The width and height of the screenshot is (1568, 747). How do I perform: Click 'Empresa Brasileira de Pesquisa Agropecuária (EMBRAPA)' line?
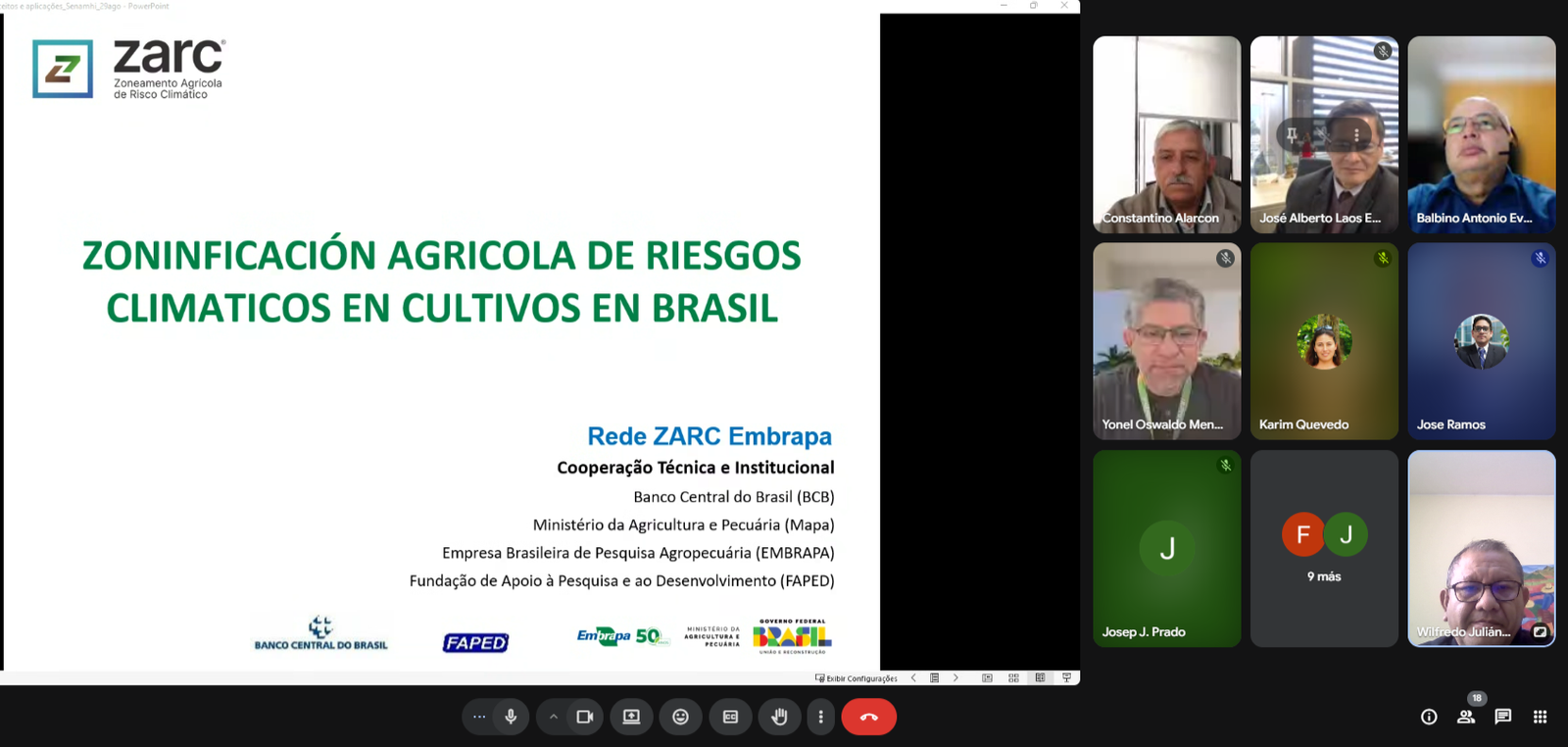coord(638,553)
